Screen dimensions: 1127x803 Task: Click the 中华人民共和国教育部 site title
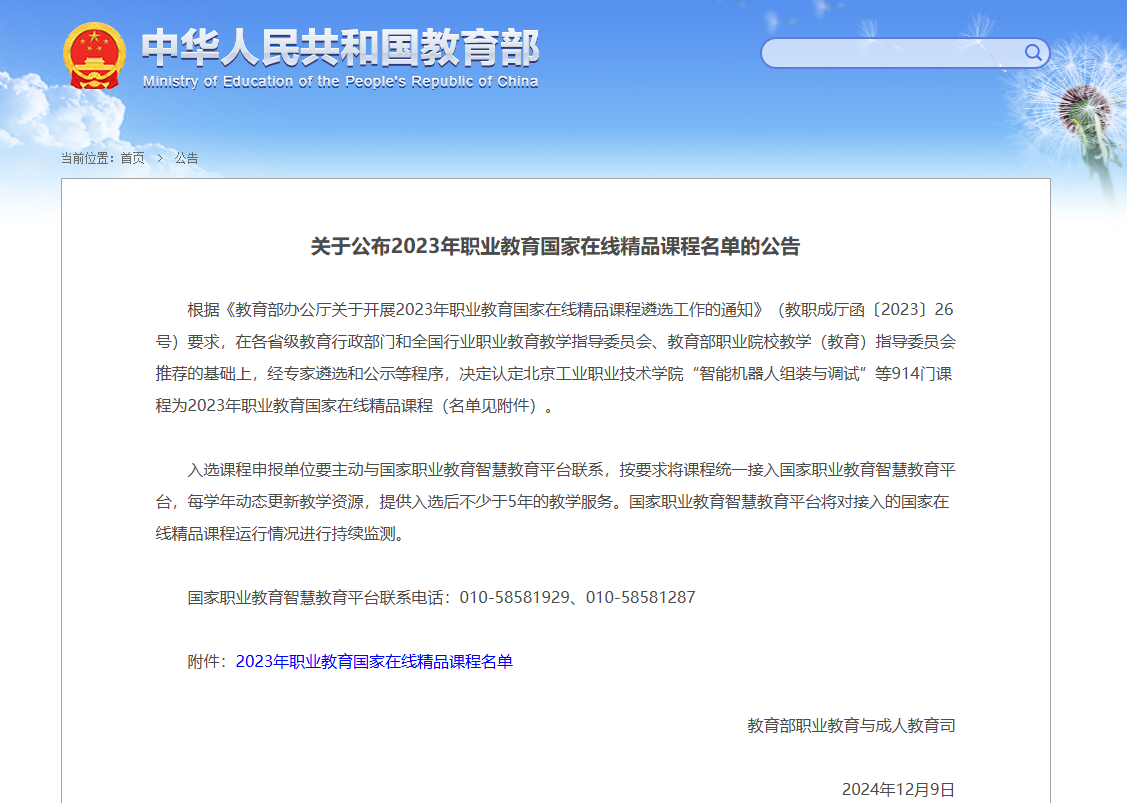tap(340, 47)
